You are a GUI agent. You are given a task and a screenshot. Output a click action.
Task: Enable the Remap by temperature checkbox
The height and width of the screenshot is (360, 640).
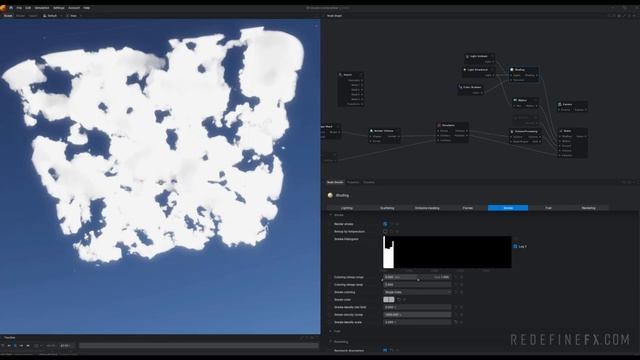pyautogui.click(x=385, y=231)
